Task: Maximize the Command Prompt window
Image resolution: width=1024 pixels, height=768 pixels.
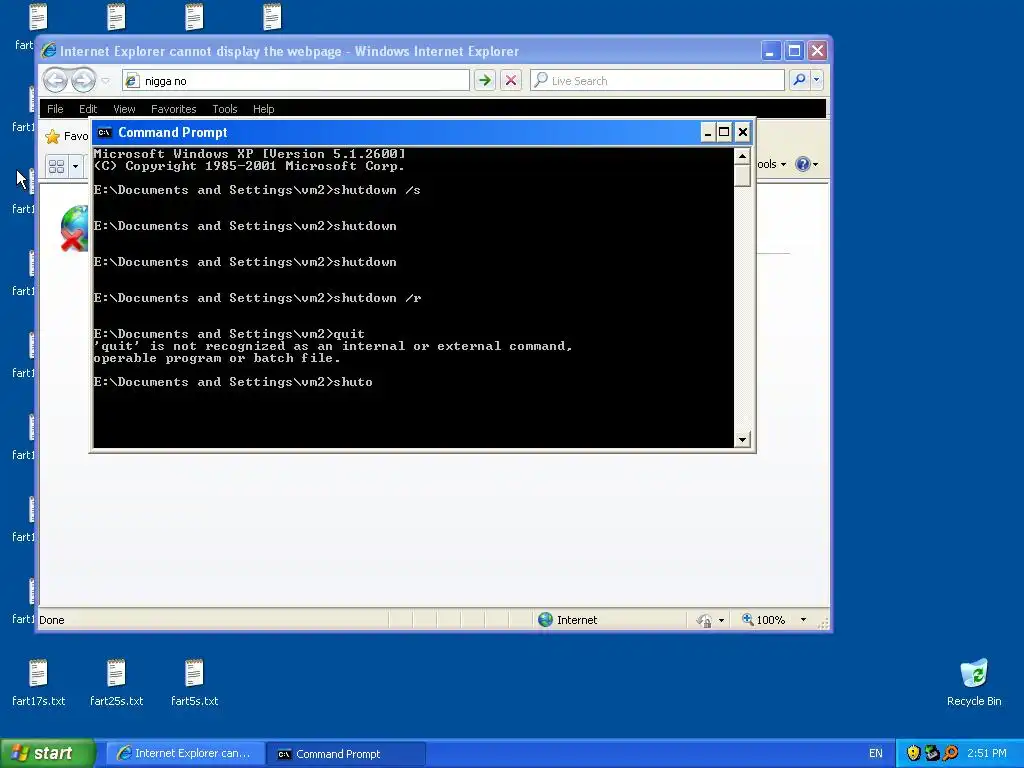Action: tap(724, 133)
